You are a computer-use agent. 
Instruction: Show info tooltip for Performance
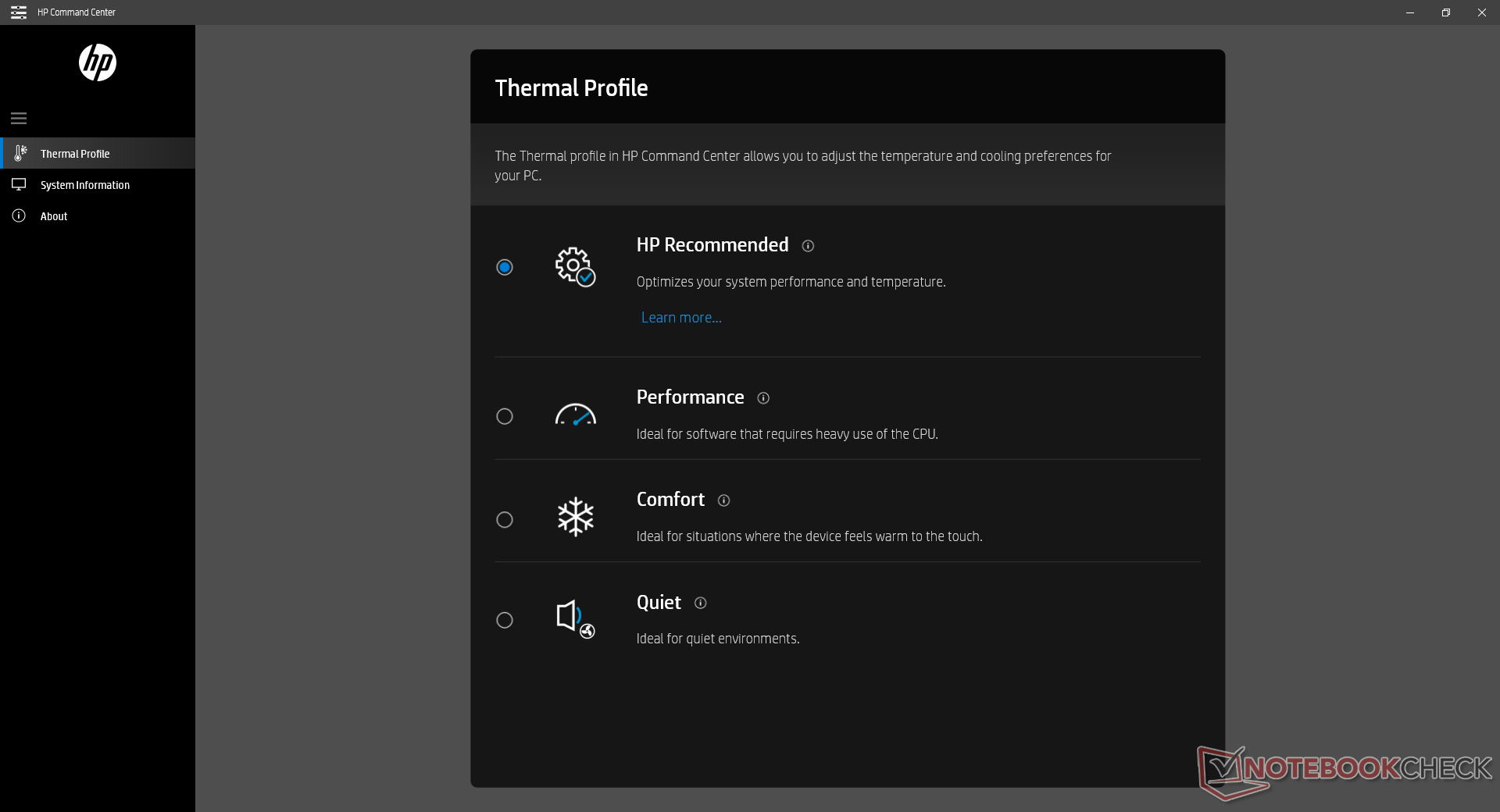pyautogui.click(x=763, y=398)
